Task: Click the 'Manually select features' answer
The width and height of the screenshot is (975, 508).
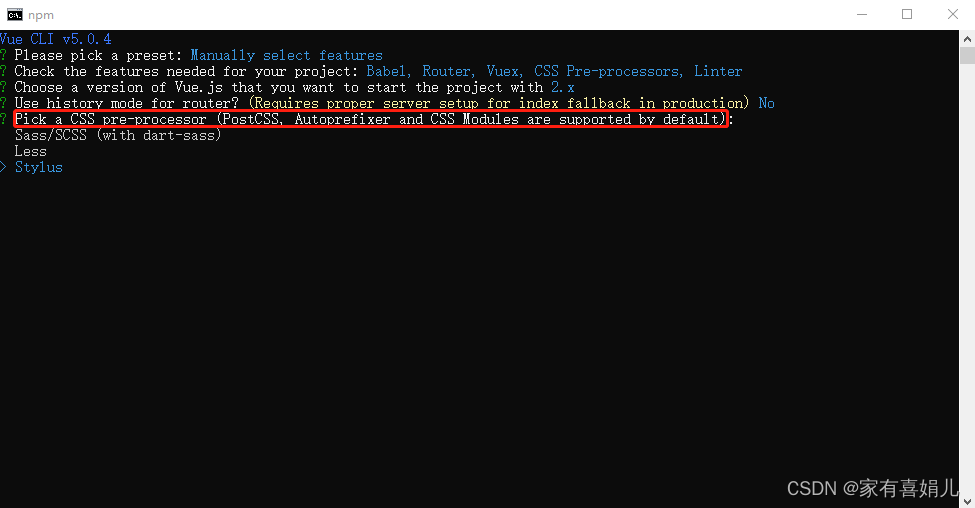Action: 286,55
